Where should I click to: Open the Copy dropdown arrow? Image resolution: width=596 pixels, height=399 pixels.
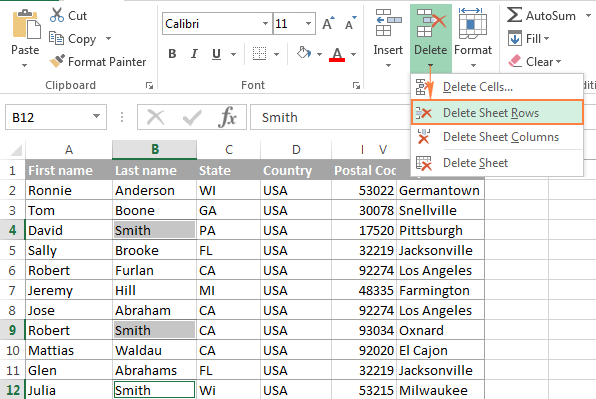click(x=108, y=38)
